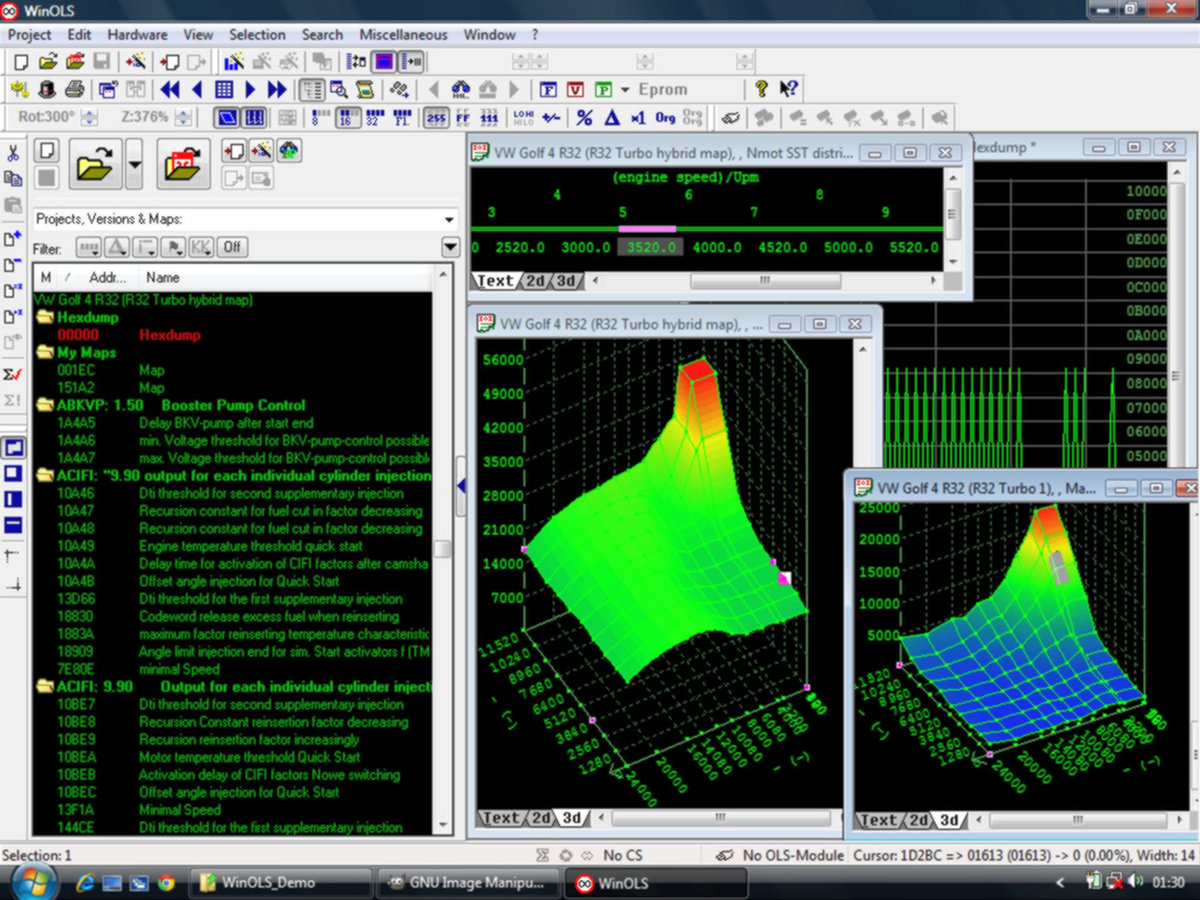Screen dimensions: 1200x900
Task: Adjust the Rot:300° rotation stepper
Action: point(89,117)
